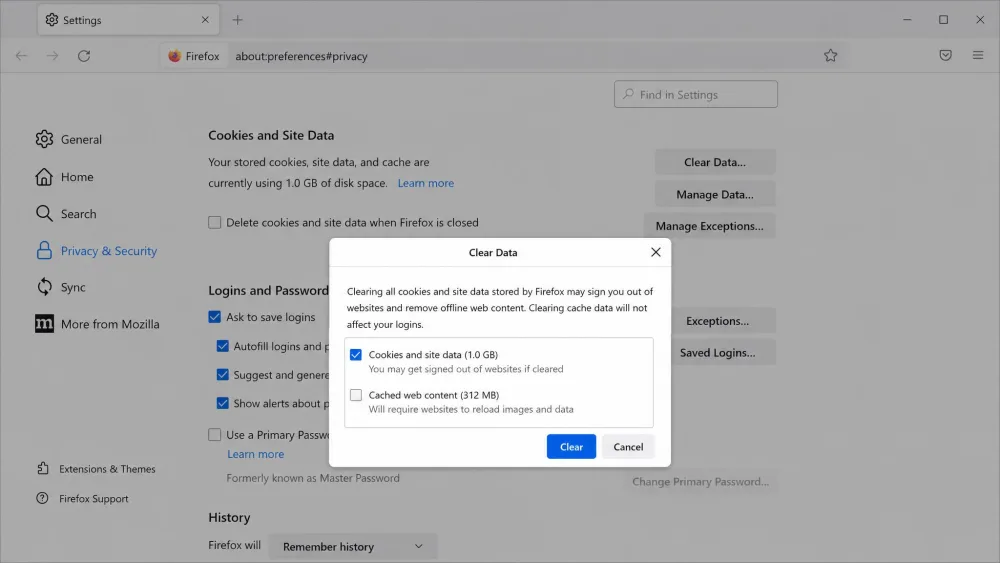This screenshot has height=563, width=1000.
Task: Click the History section heading
Action: [x=229, y=518]
